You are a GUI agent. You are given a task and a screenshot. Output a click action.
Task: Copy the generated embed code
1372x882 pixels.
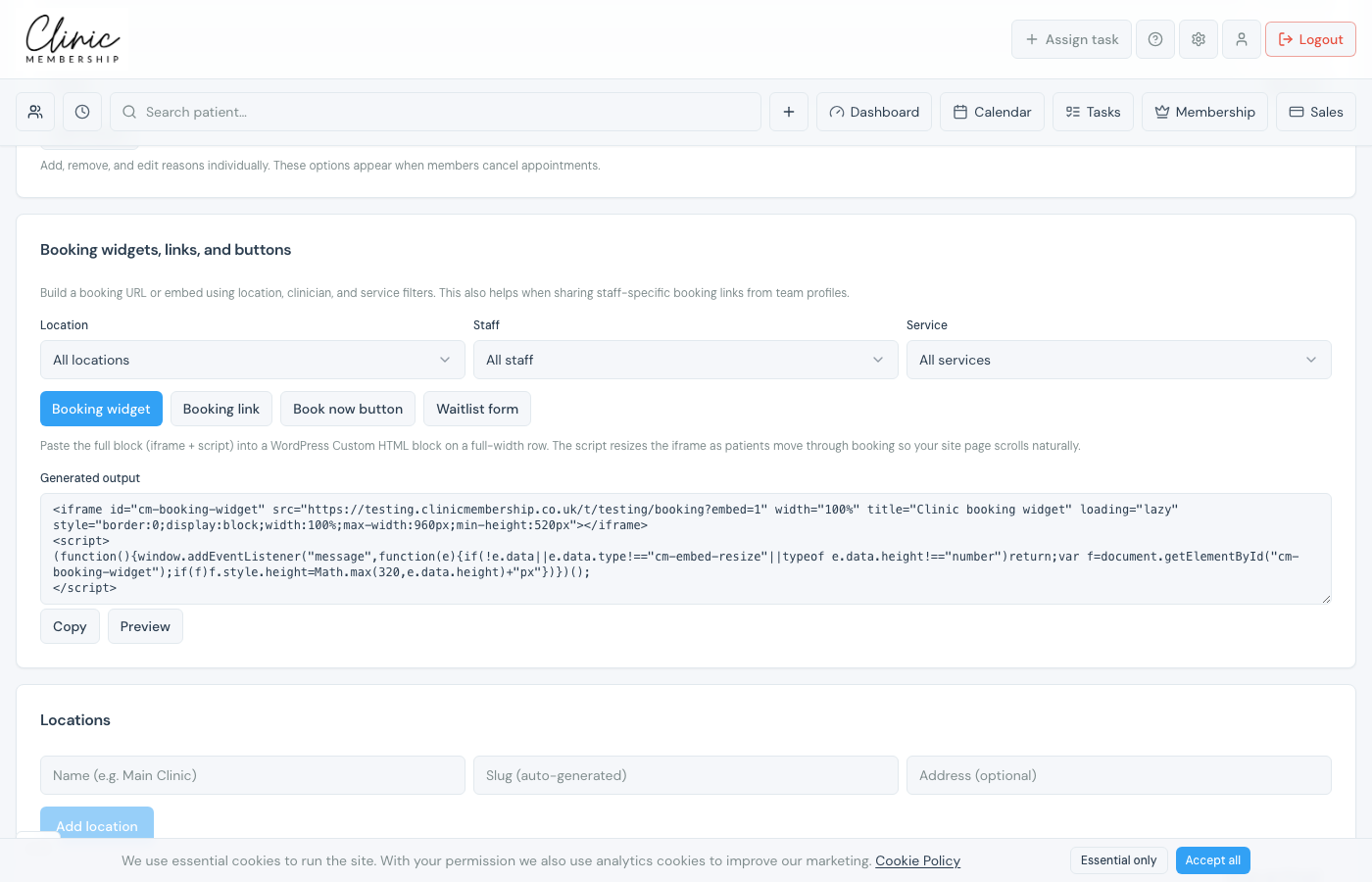pos(70,626)
